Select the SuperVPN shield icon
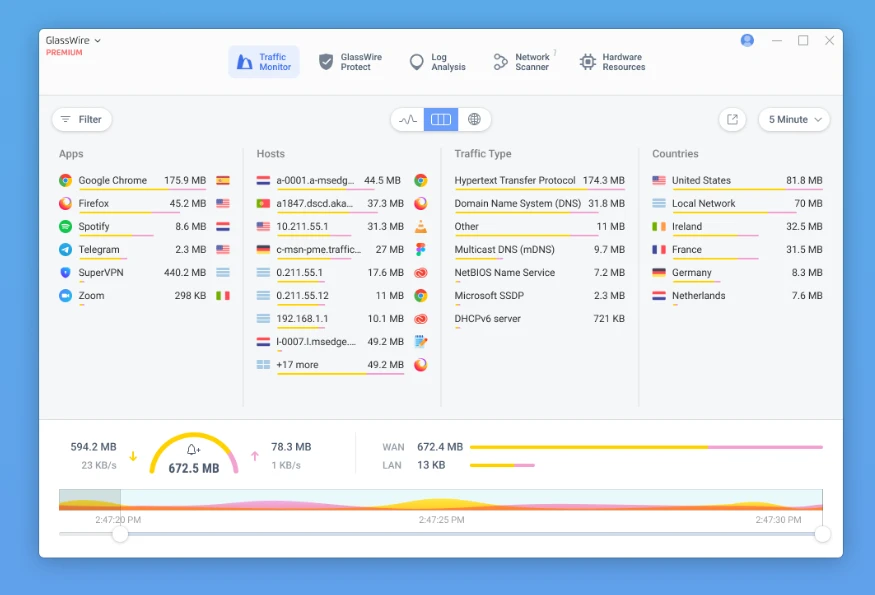The image size is (875, 595). 65,272
